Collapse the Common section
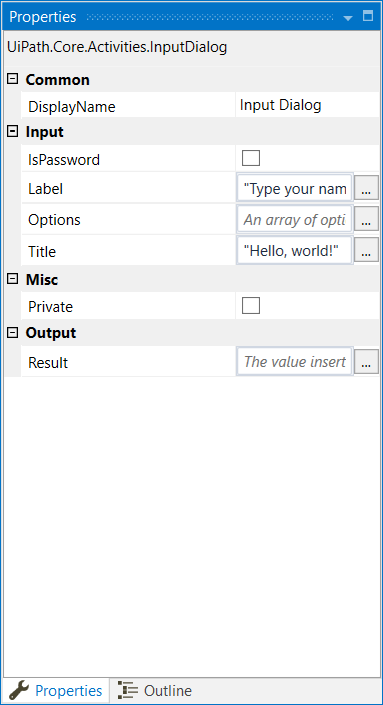The width and height of the screenshot is (383, 705). click(x=13, y=79)
